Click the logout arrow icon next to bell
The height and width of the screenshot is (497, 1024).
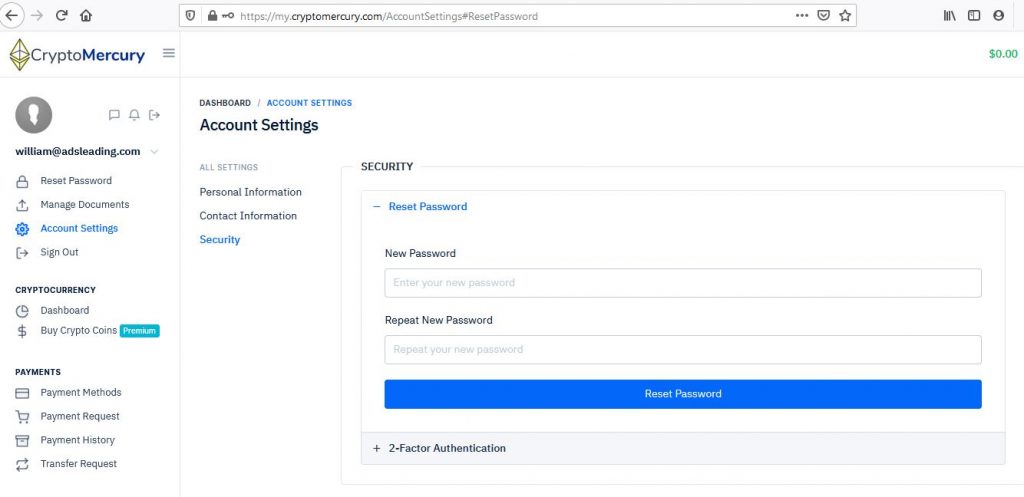[155, 115]
